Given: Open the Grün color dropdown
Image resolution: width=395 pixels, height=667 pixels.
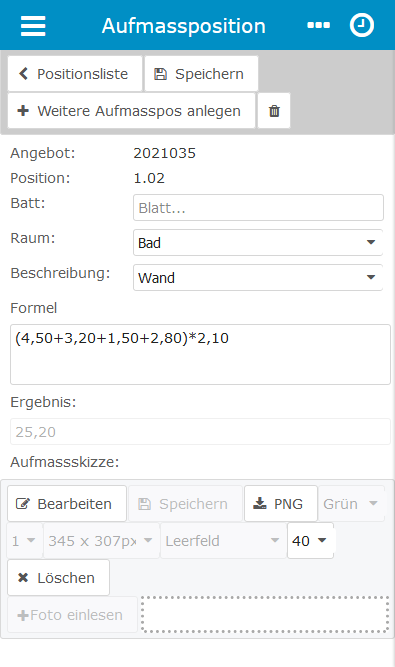Looking at the screenshot, I should pyautogui.click(x=351, y=504).
